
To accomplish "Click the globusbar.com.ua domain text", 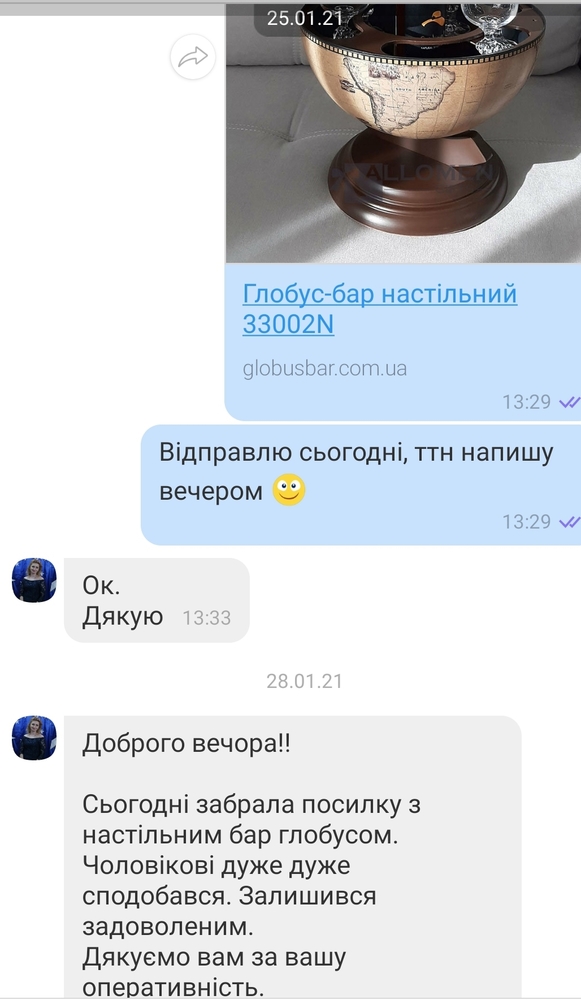I will 325,369.
